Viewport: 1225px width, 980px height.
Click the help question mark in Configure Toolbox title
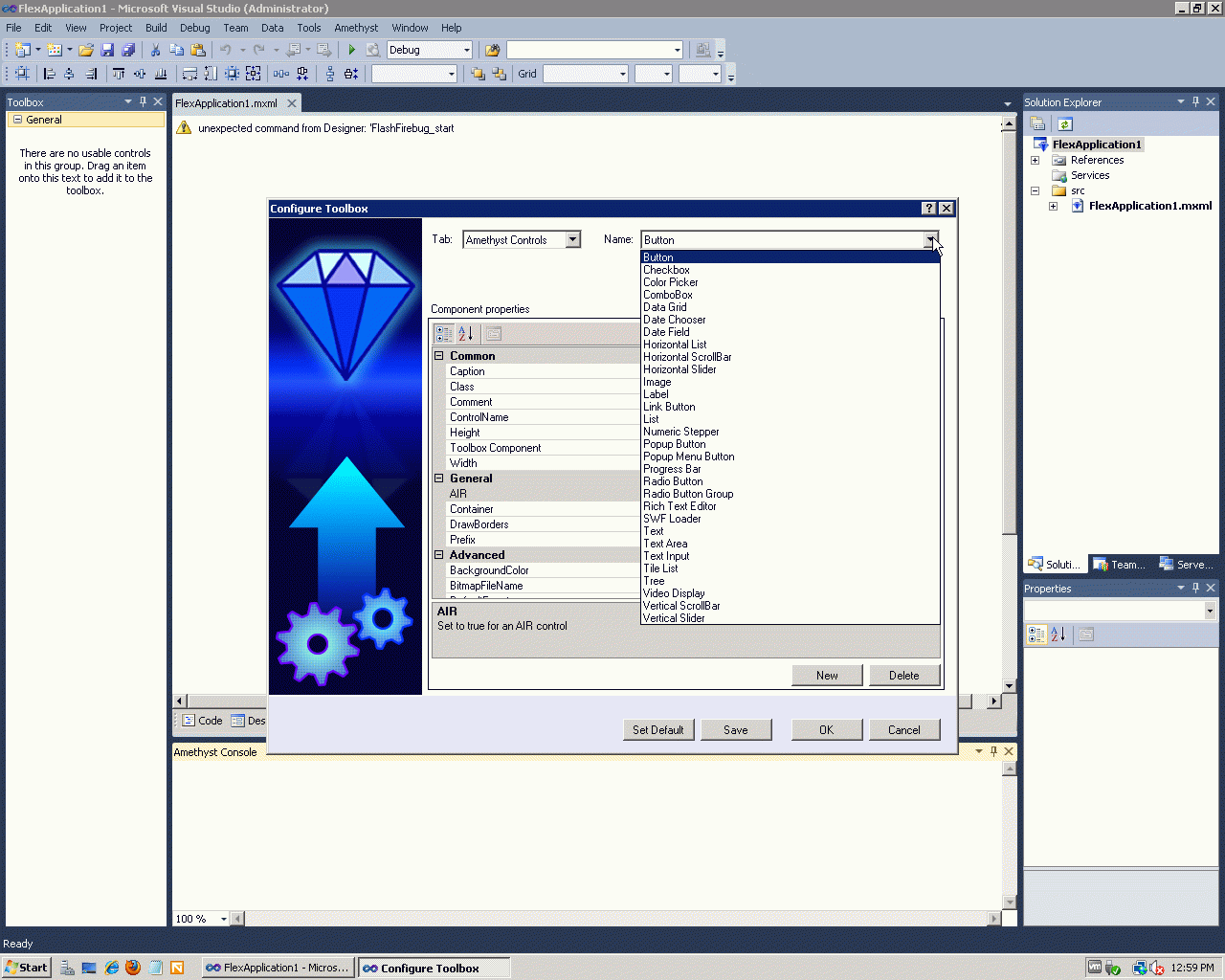pyautogui.click(x=928, y=209)
